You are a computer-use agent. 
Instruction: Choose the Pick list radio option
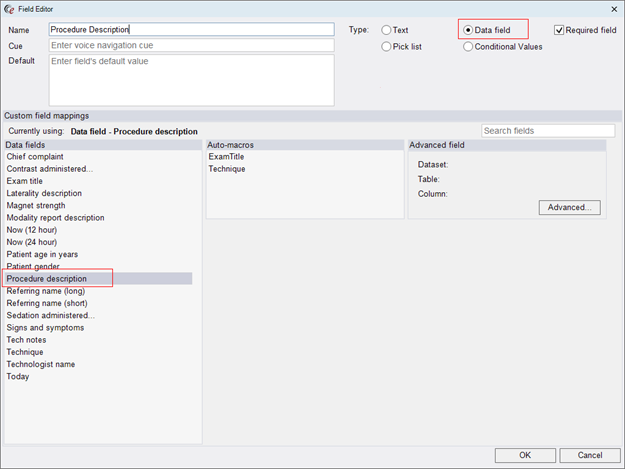pyautogui.click(x=387, y=47)
